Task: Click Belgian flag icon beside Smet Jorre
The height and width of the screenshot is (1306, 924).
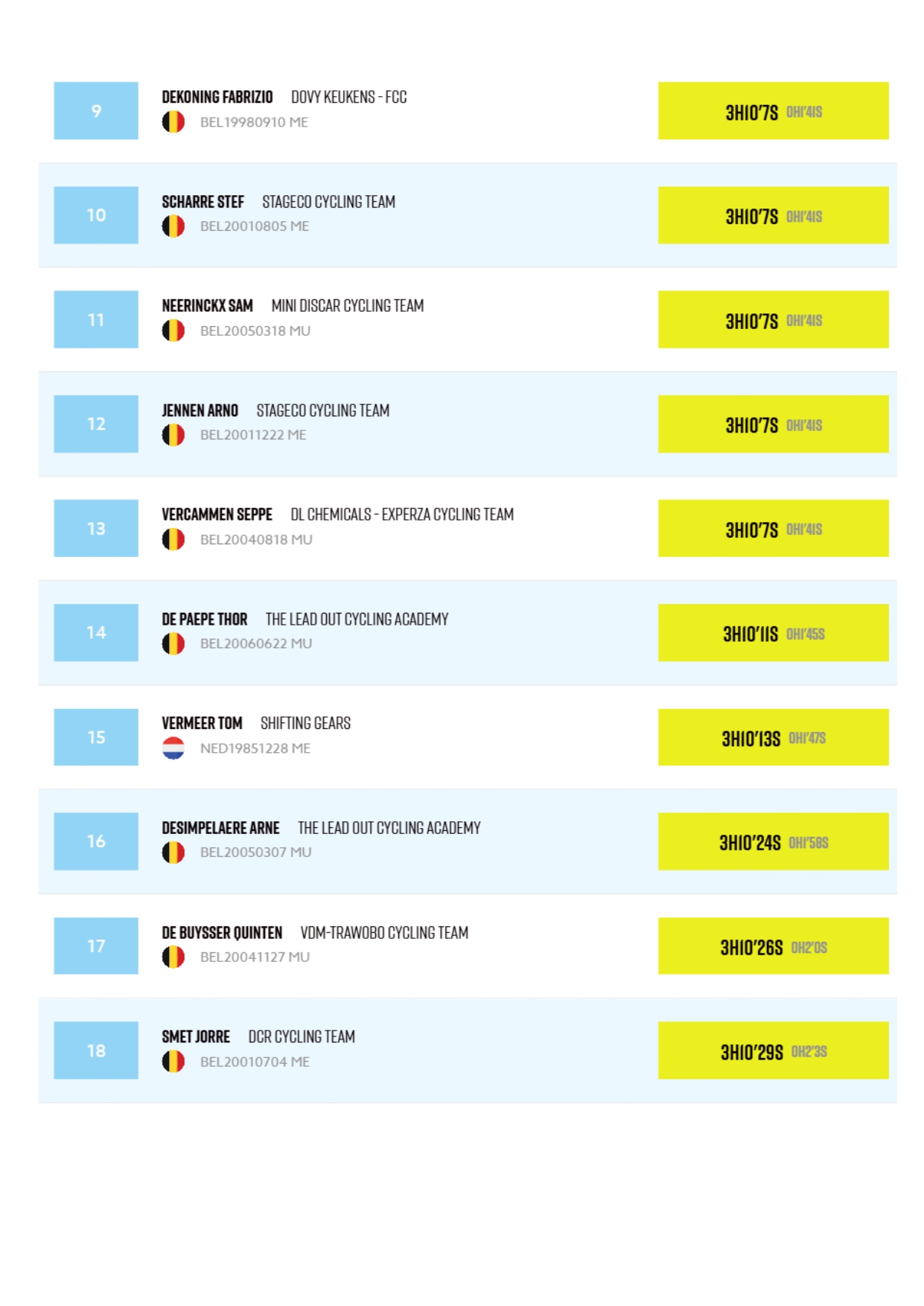Action: [x=173, y=1062]
